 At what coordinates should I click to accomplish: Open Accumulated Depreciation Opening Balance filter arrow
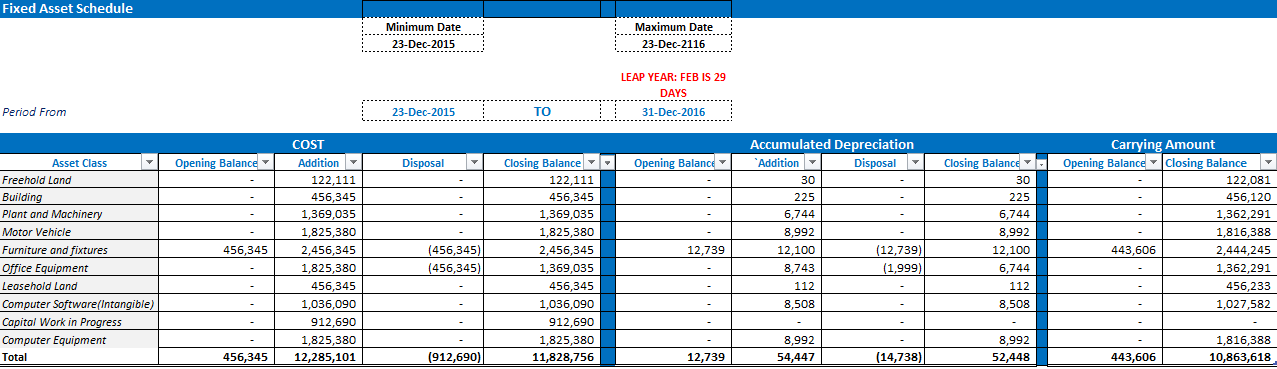pos(722,163)
